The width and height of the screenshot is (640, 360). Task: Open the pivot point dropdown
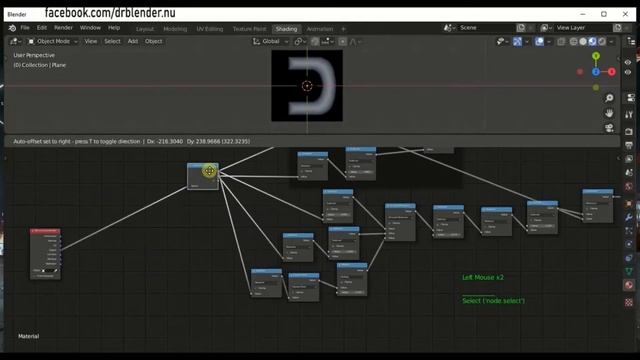(x=300, y=41)
